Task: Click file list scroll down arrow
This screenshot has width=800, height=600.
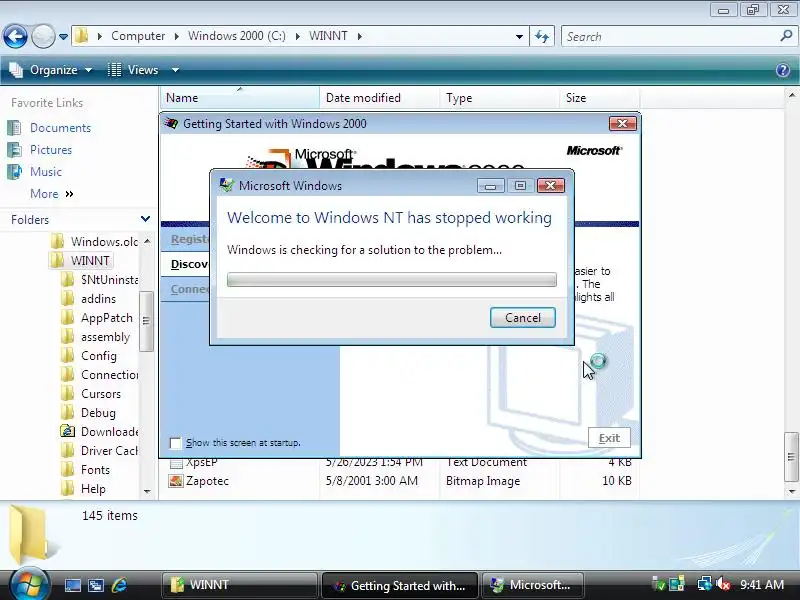Action: [x=791, y=492]
